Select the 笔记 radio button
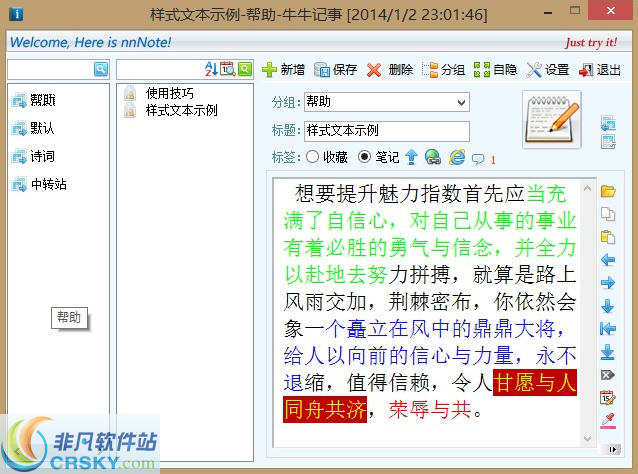The width and height of the screenshot is (638, 474). [x=365, y=157]
